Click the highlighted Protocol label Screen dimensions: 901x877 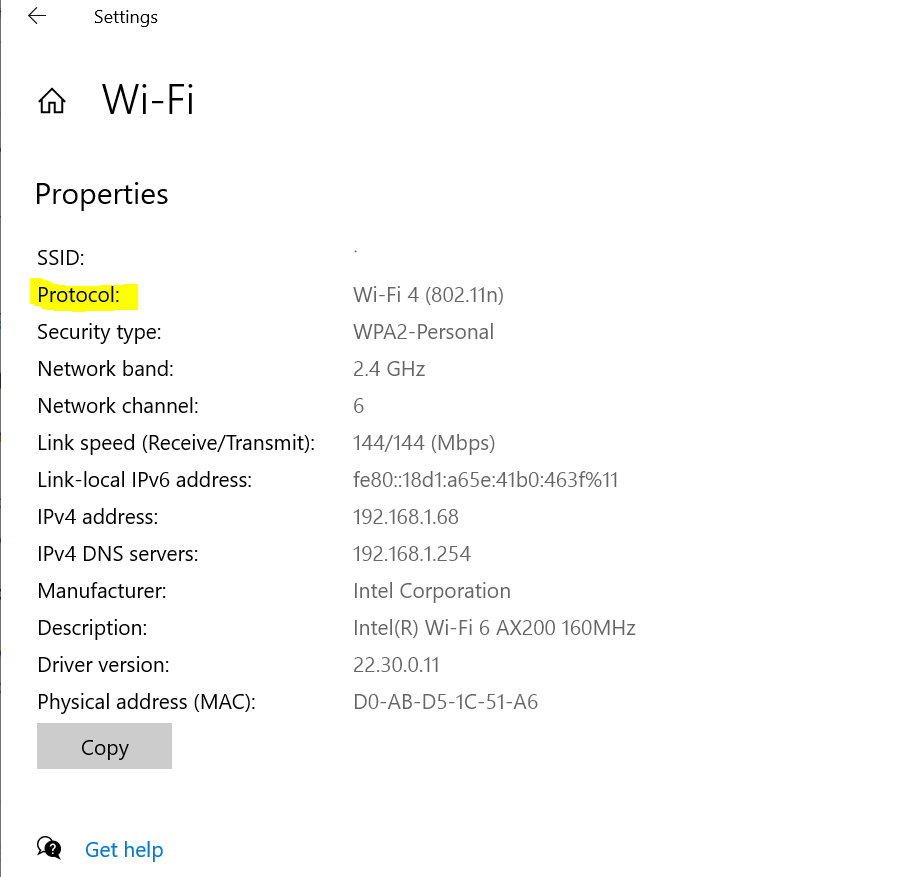[79, 295]
